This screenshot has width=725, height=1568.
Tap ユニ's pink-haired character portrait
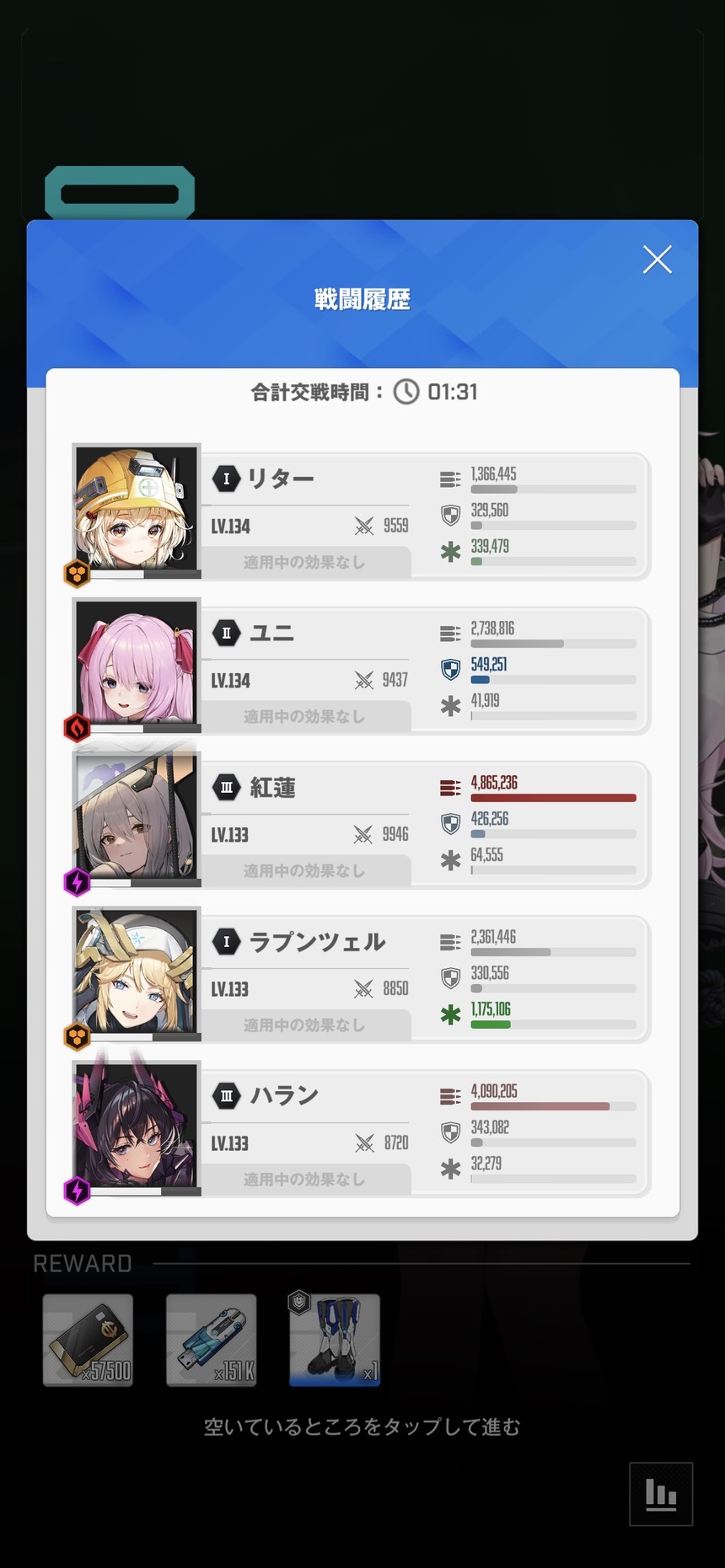tap(137, 665)
